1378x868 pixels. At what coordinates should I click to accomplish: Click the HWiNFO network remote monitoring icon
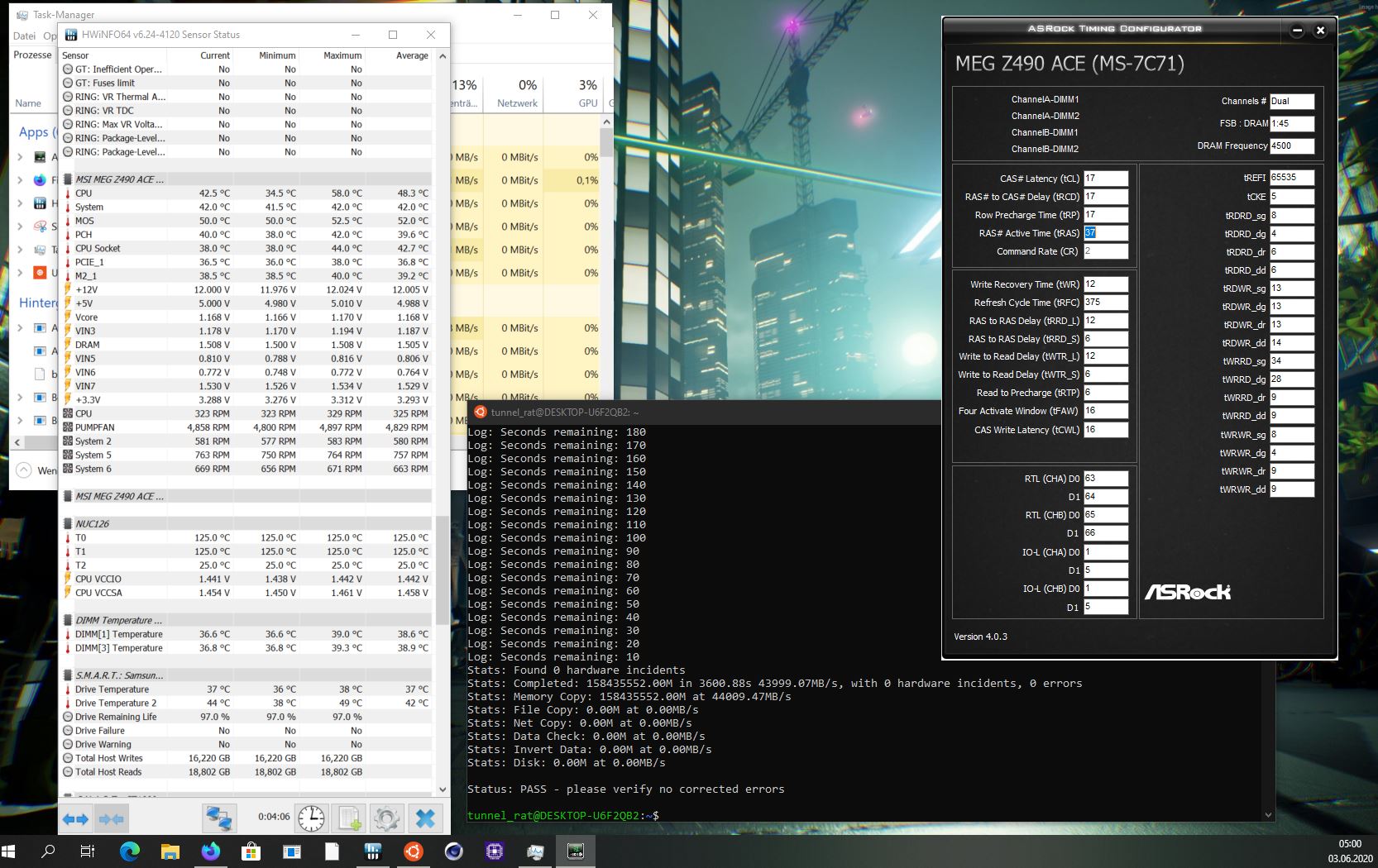tap(219, 818)
